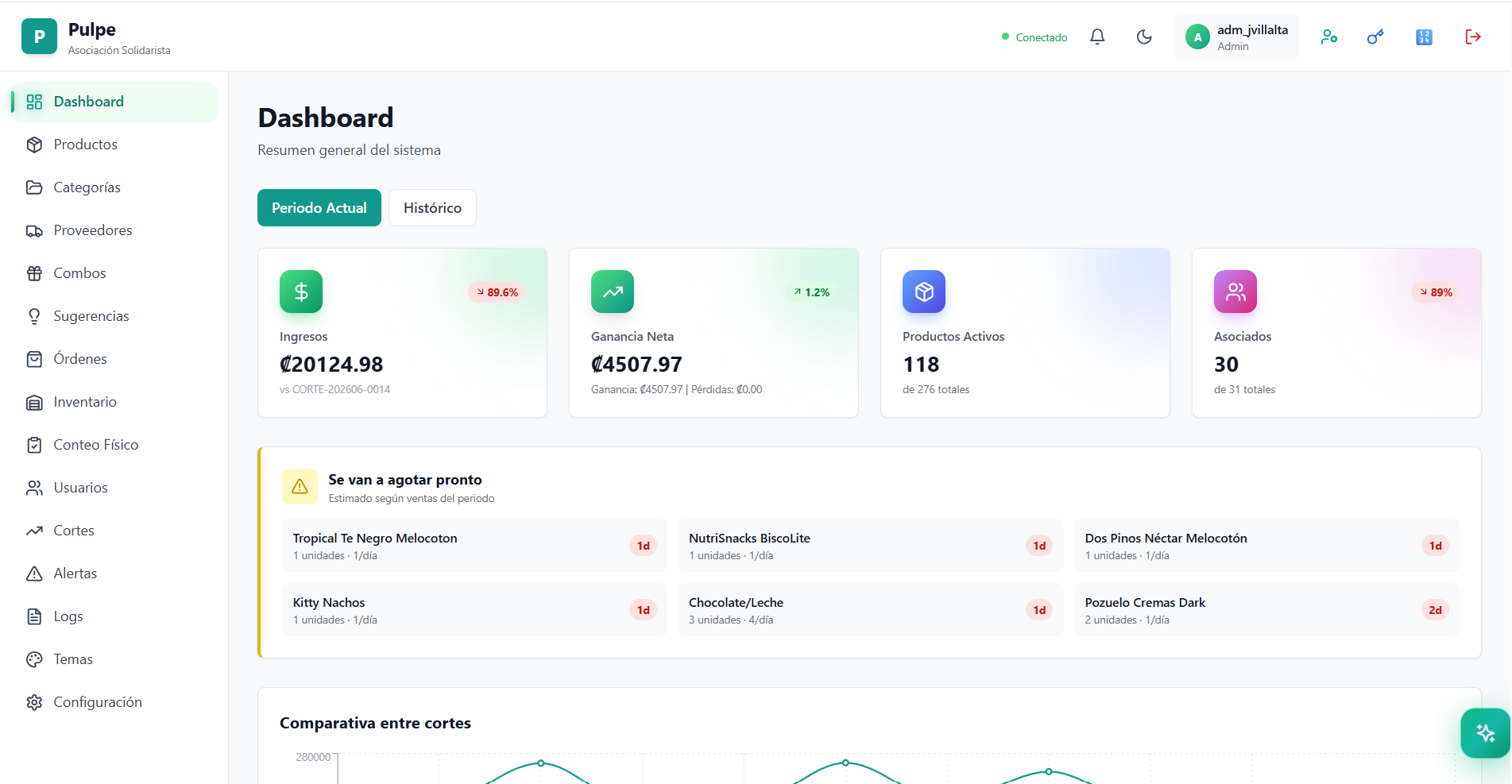The height and width of the screenshot is (784, 1512).
Task: Click the pink Asociados people icon
Action: click(1236, 292)
